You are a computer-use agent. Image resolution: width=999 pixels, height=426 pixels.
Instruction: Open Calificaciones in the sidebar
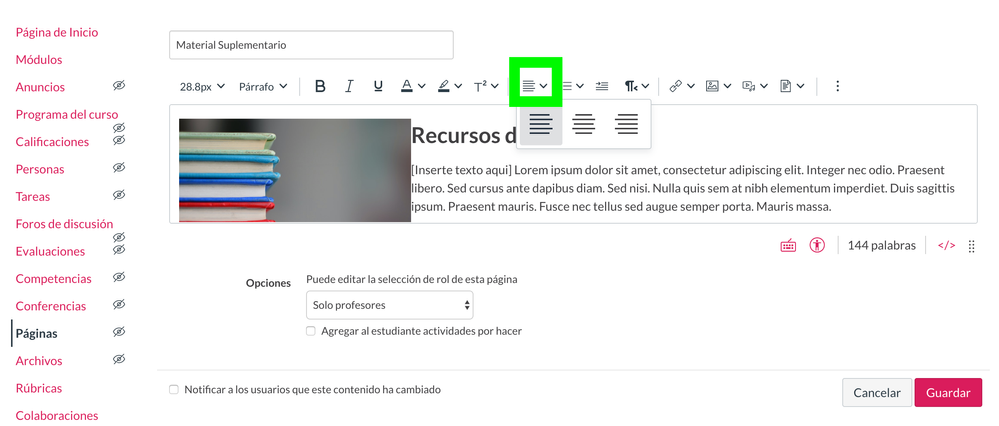click(52, 142)
